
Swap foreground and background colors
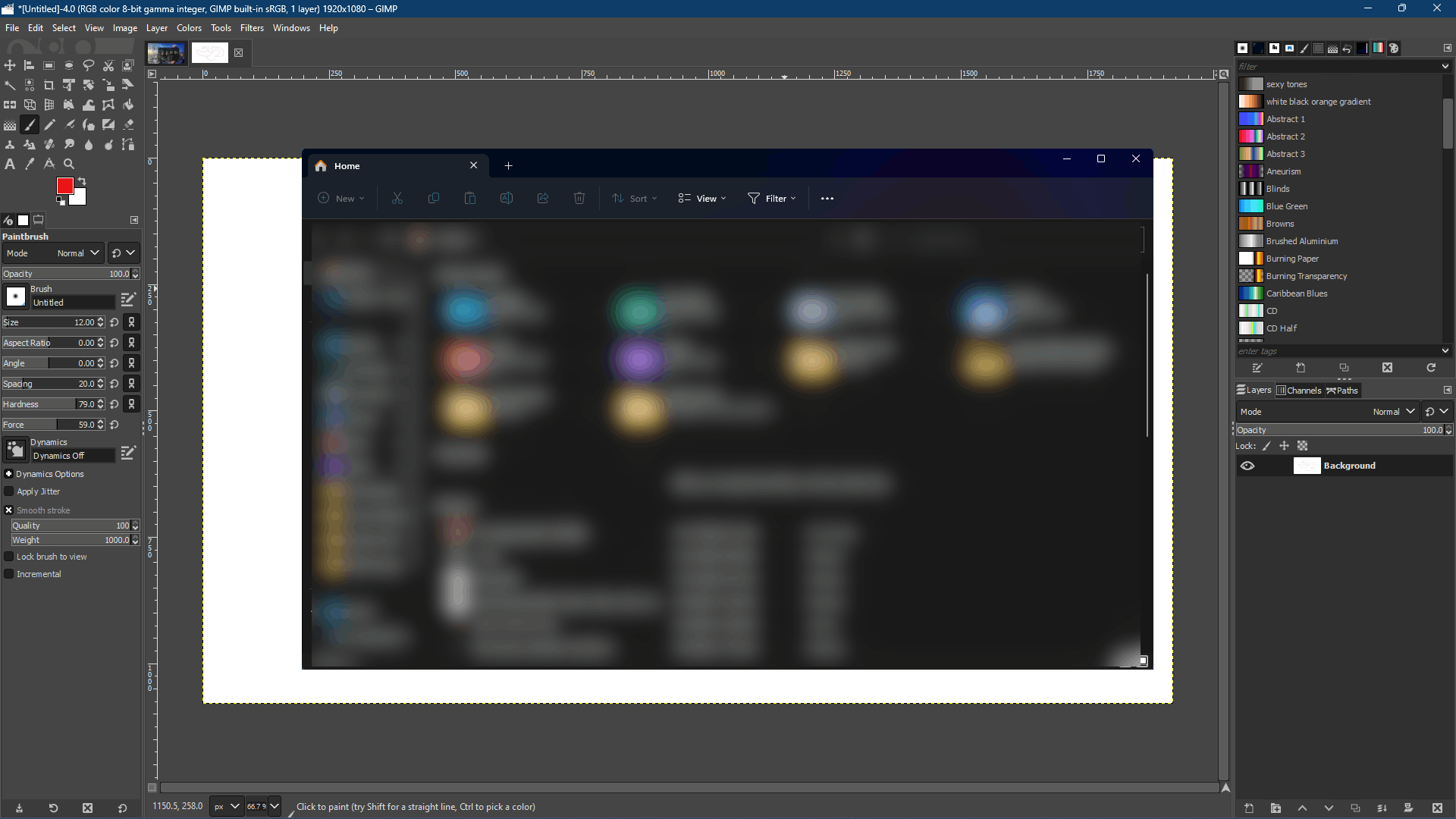82,181
